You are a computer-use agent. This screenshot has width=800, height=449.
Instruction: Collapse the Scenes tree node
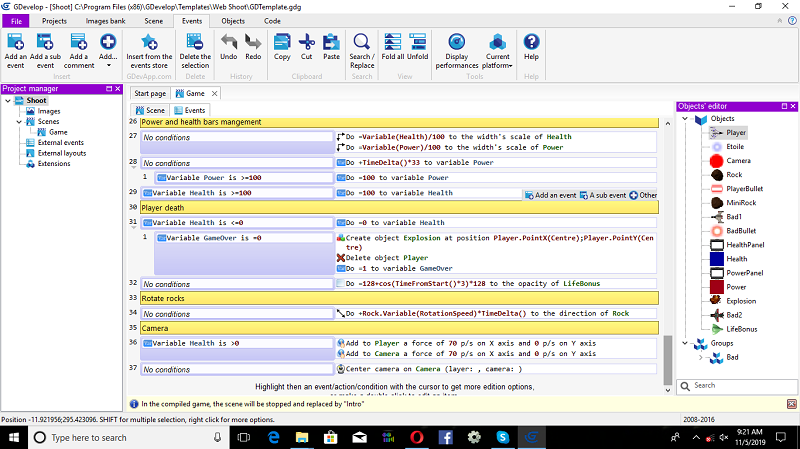(x=18, y=122)
